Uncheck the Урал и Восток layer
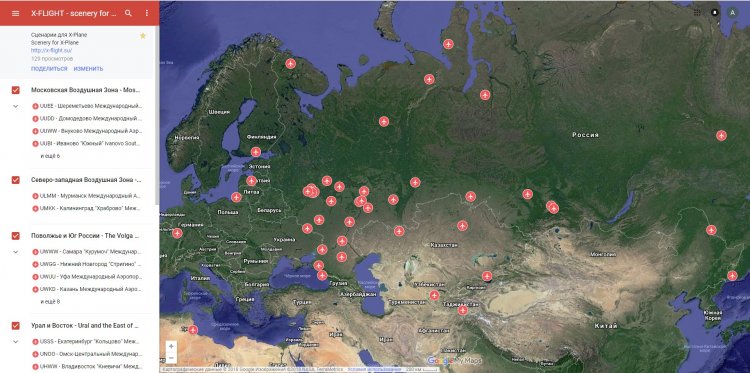Image resolution: width=750 pixels, height=373 pixels. [x=16, y=326]
